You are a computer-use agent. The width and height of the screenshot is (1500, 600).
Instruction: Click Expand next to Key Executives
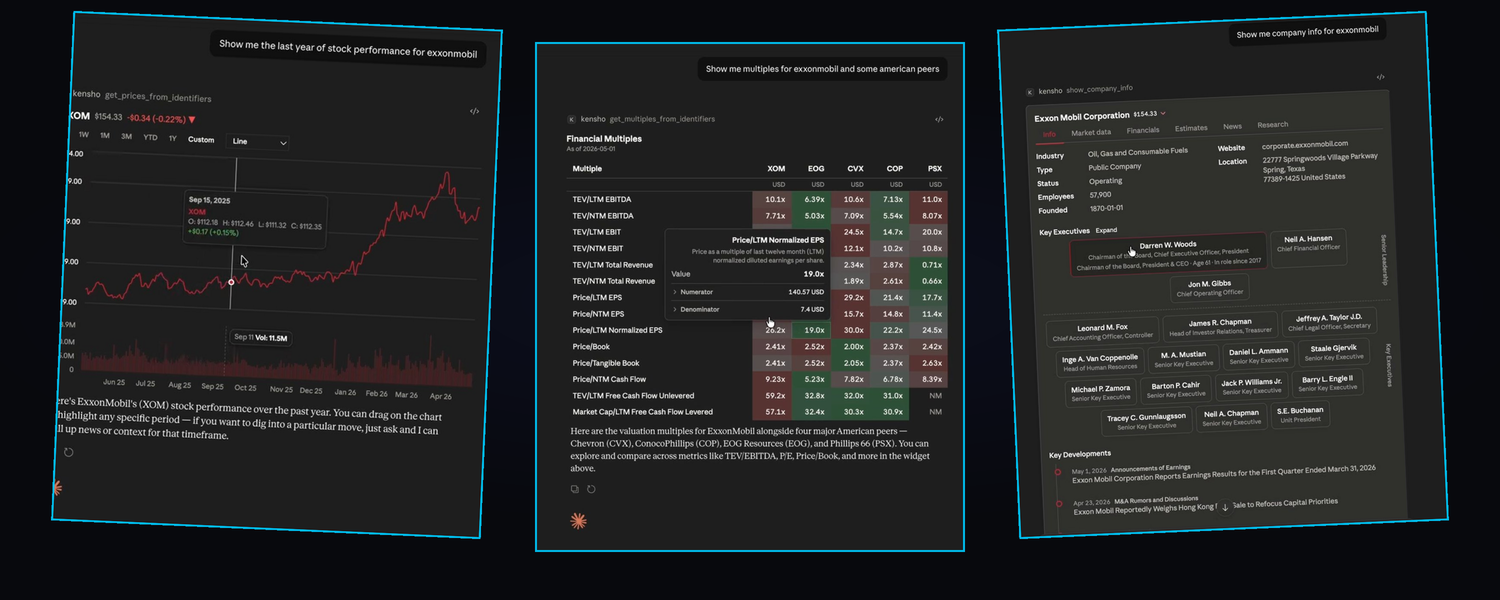point(1106,230)
